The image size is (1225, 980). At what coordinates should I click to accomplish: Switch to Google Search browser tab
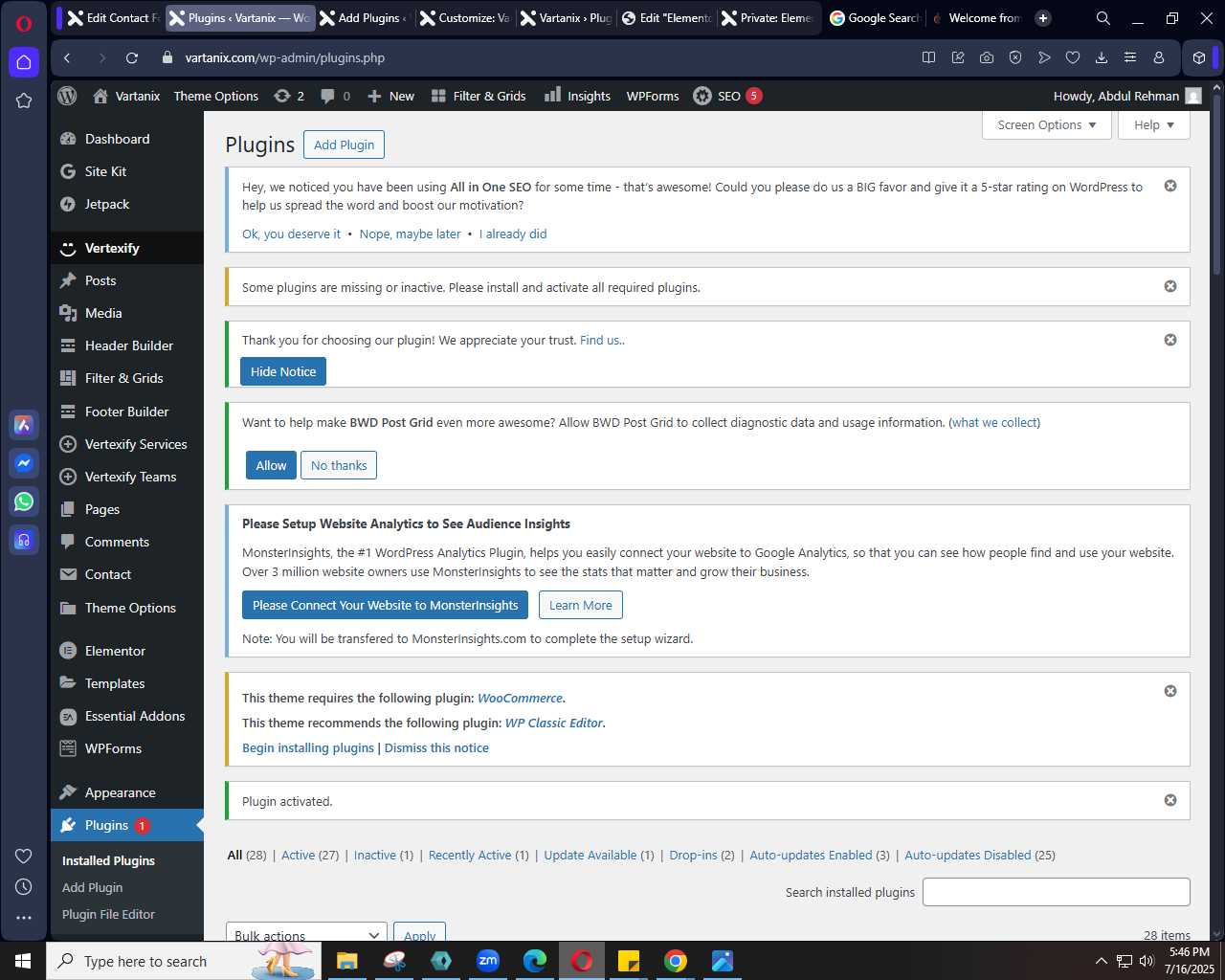coord(874,18)
